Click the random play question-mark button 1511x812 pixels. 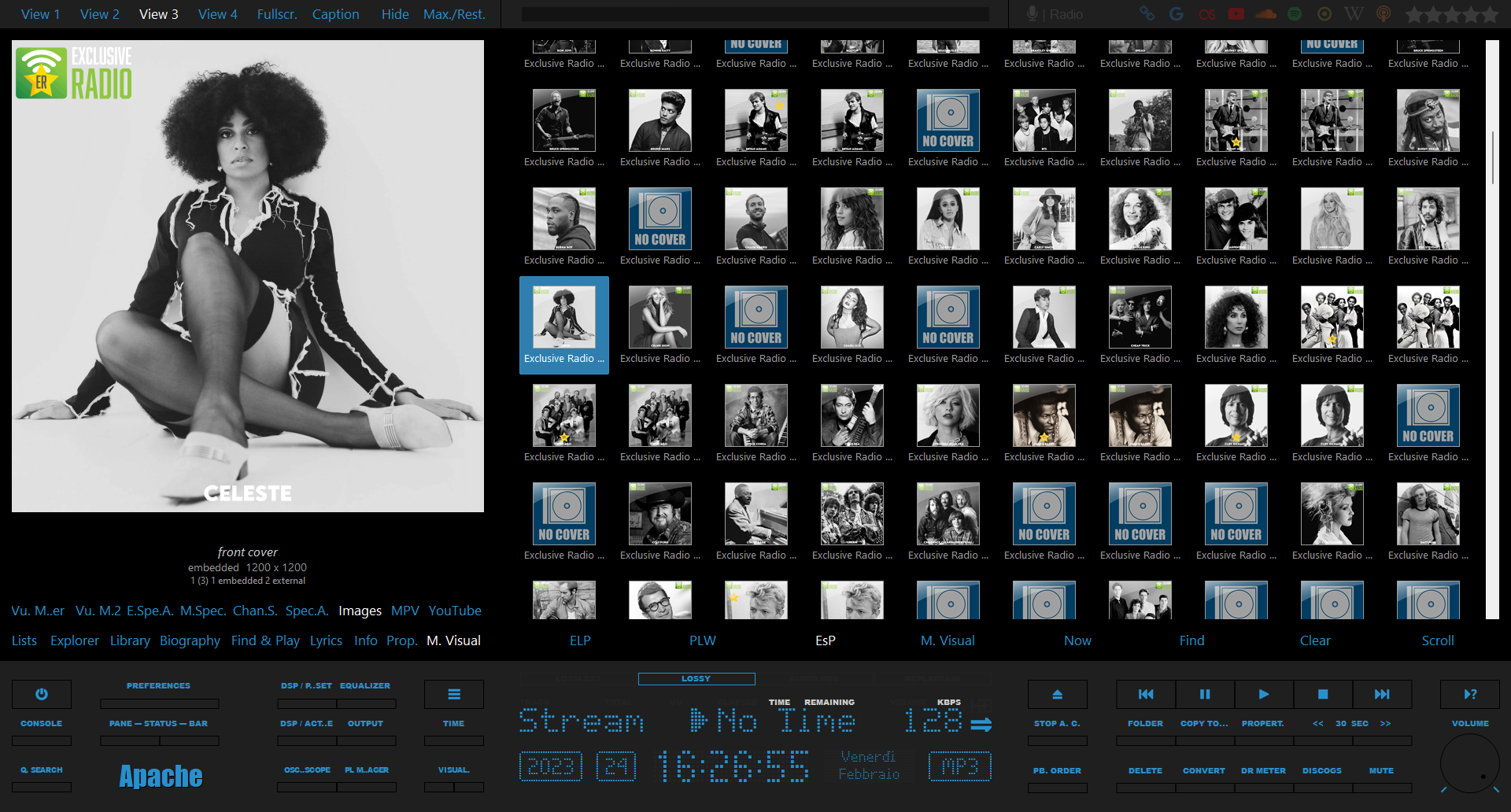pos(1470,694)
